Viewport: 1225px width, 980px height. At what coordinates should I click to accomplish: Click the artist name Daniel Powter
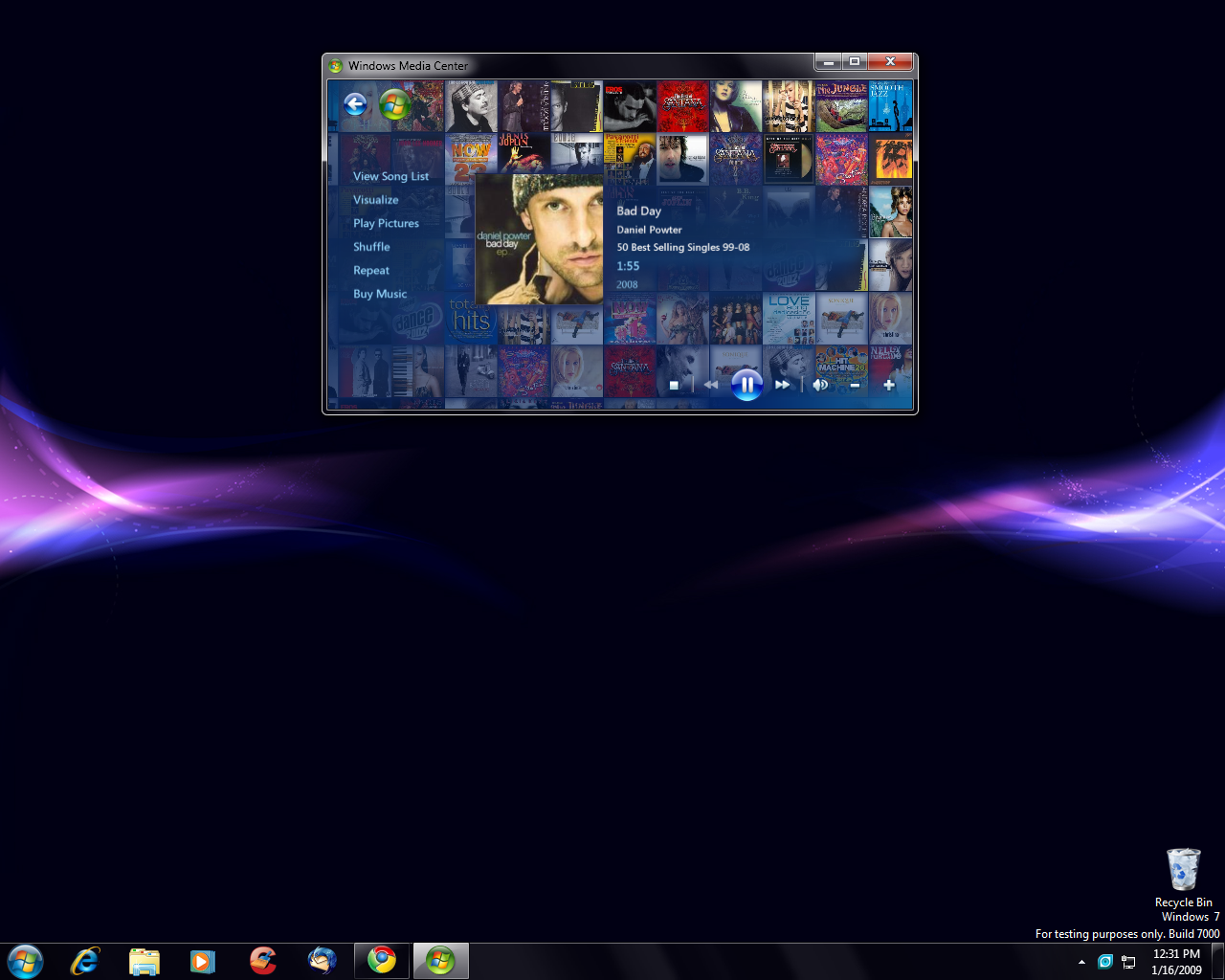(649, 230)
